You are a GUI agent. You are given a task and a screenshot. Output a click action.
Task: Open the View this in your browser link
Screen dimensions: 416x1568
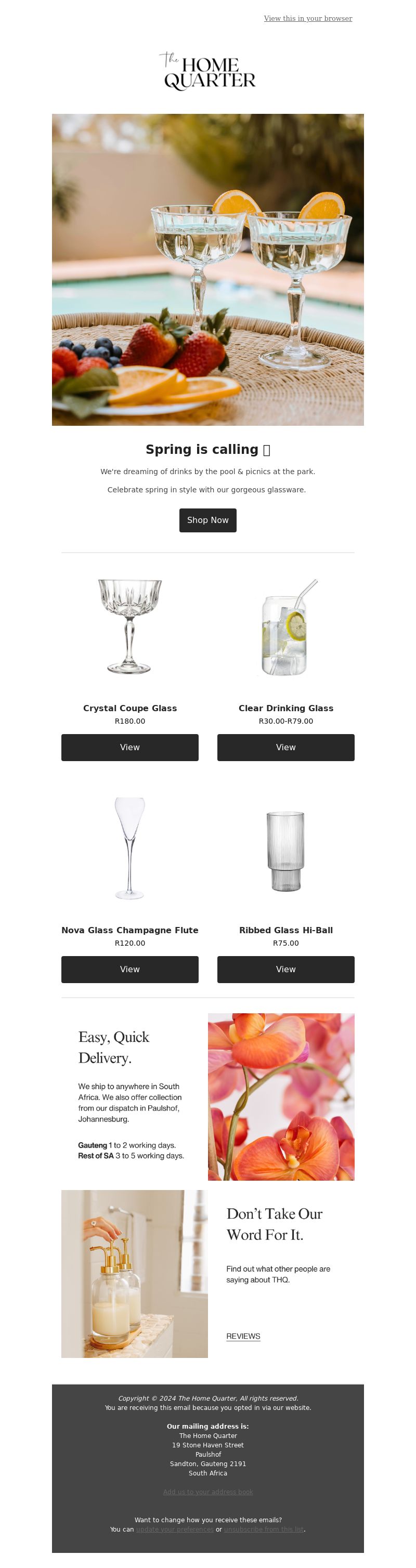(308, 18)
